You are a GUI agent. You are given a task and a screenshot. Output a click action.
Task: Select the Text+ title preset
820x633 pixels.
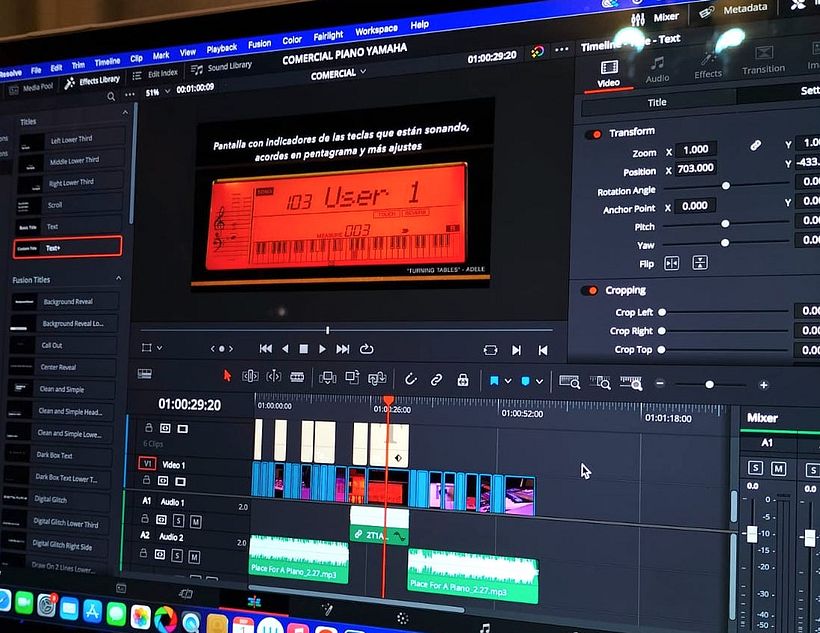coord(67,247)
